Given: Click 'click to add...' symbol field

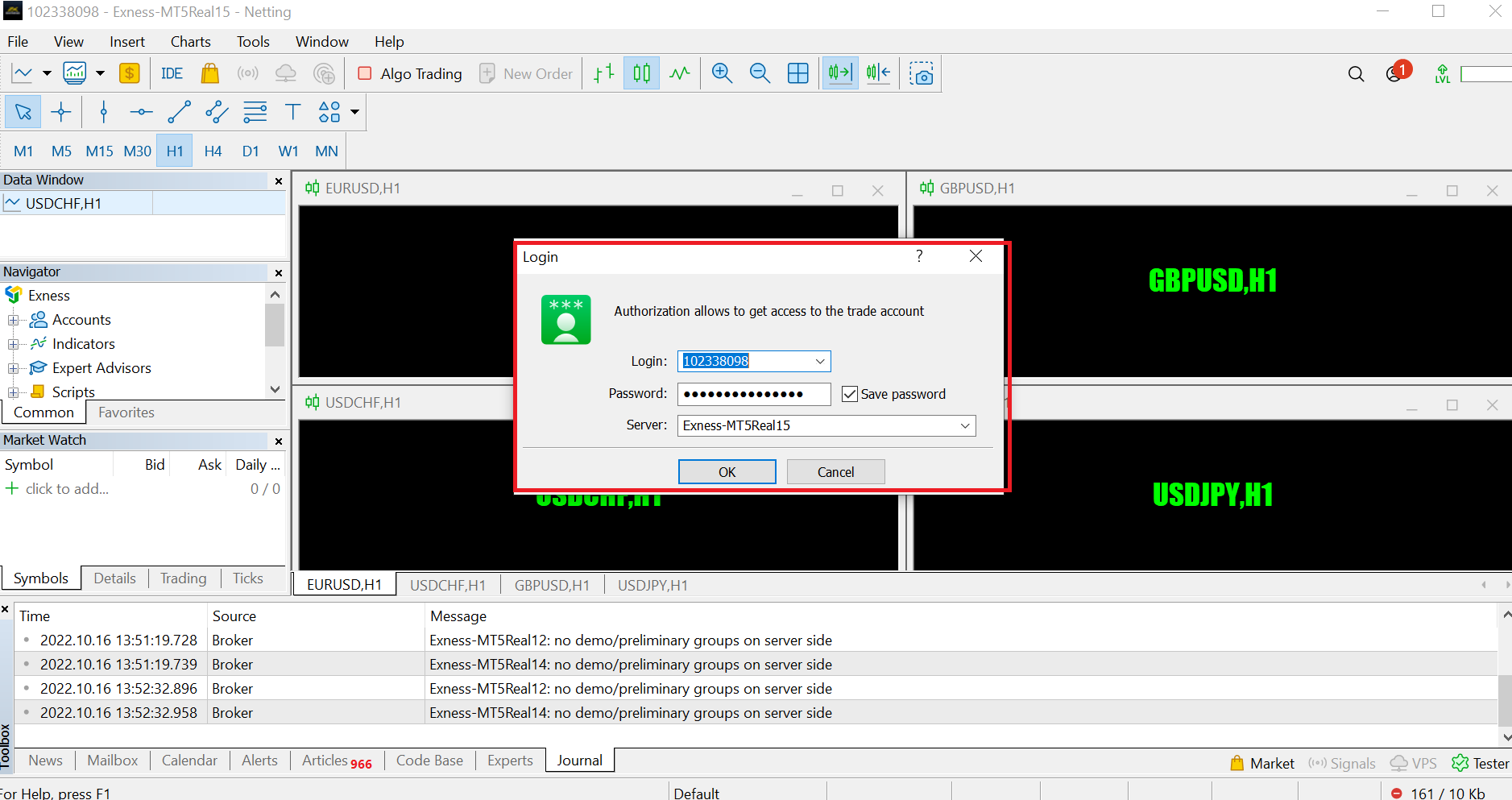Looking at the screenshot, I should click(x=67, y=489).
